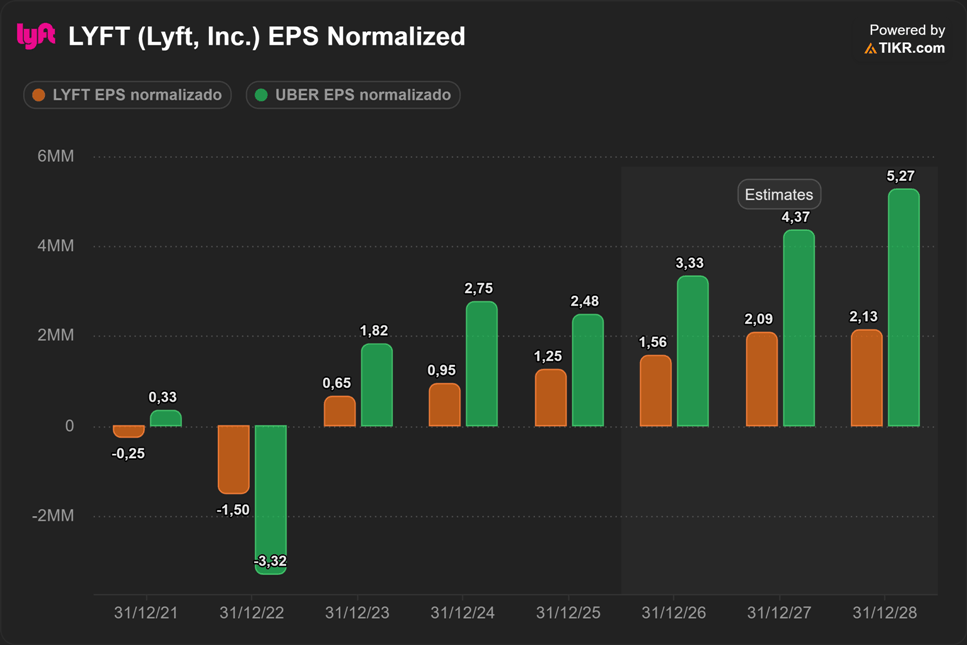Click the Estimates badge
This screenshot has height=645, width=967.
779,195
